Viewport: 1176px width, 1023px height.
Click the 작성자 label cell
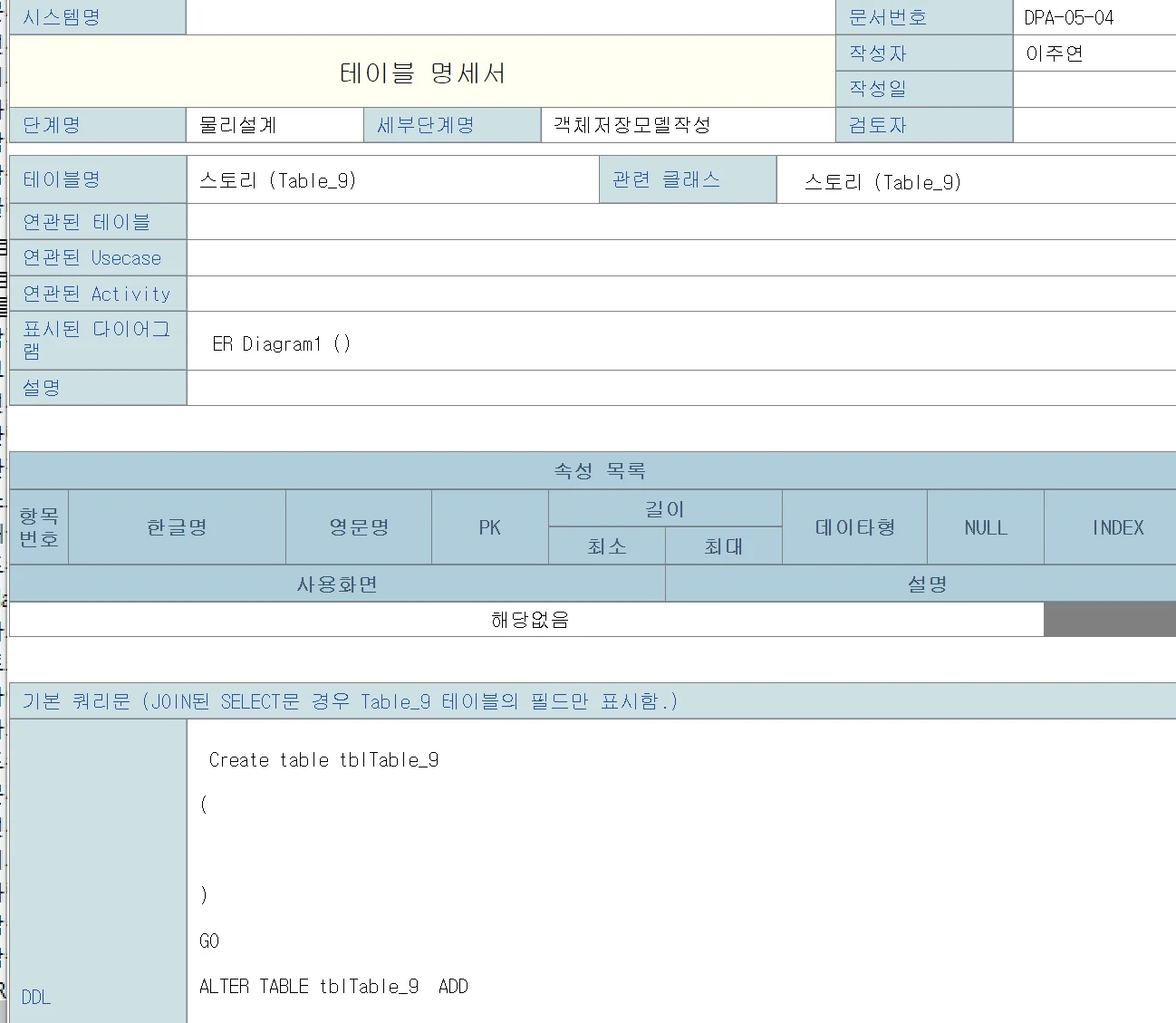924,53
